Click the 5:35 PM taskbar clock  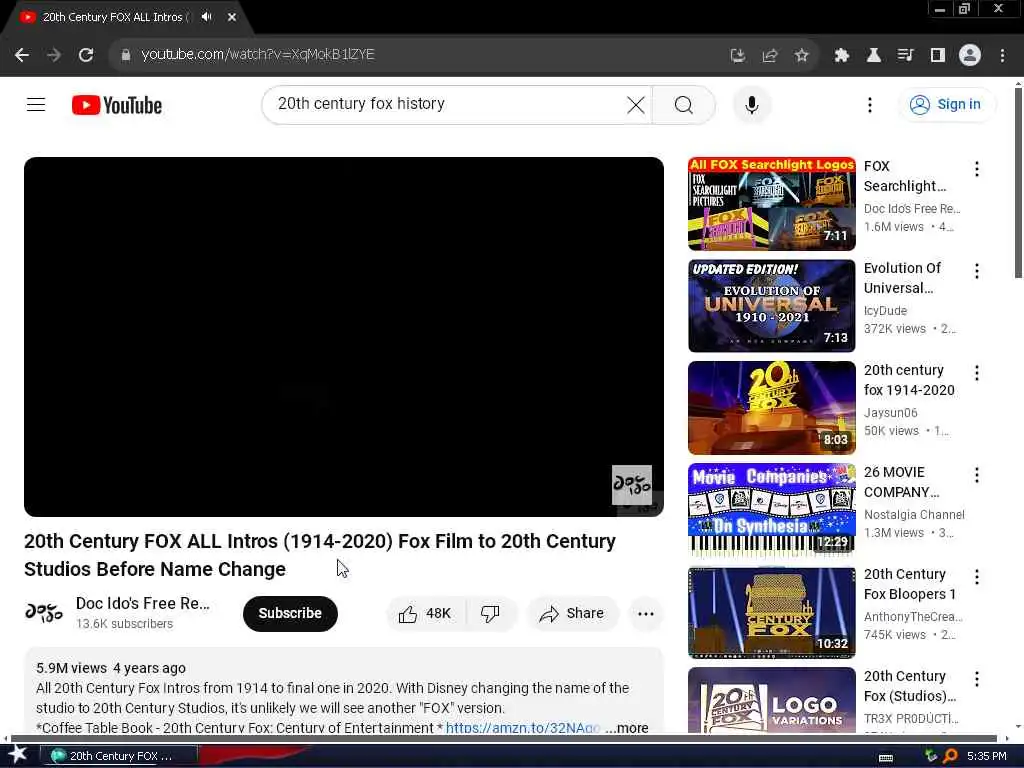coord(987,756)
